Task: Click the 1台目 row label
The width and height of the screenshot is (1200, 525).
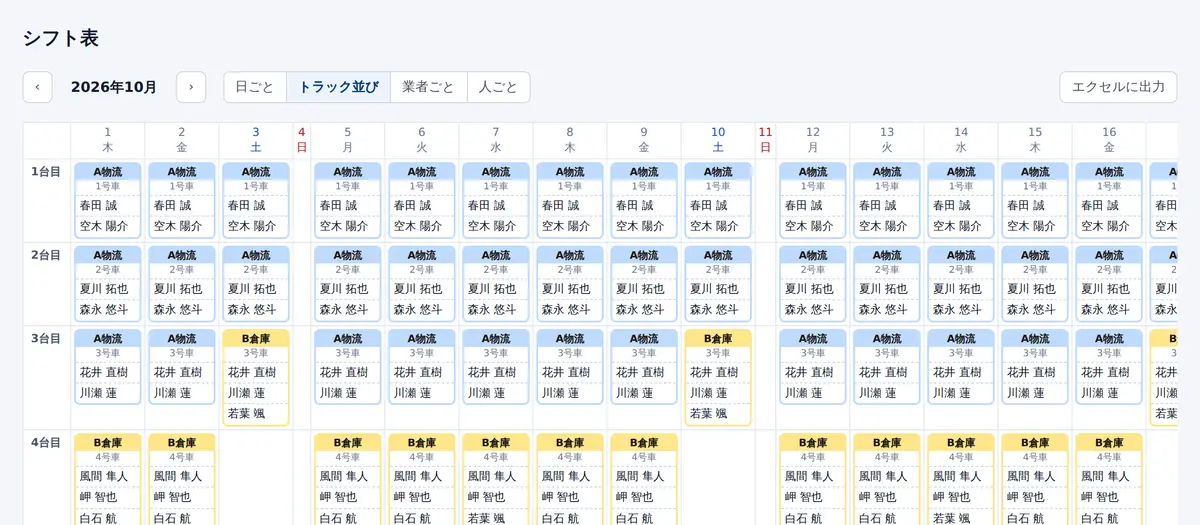Action: click(46, 172)
